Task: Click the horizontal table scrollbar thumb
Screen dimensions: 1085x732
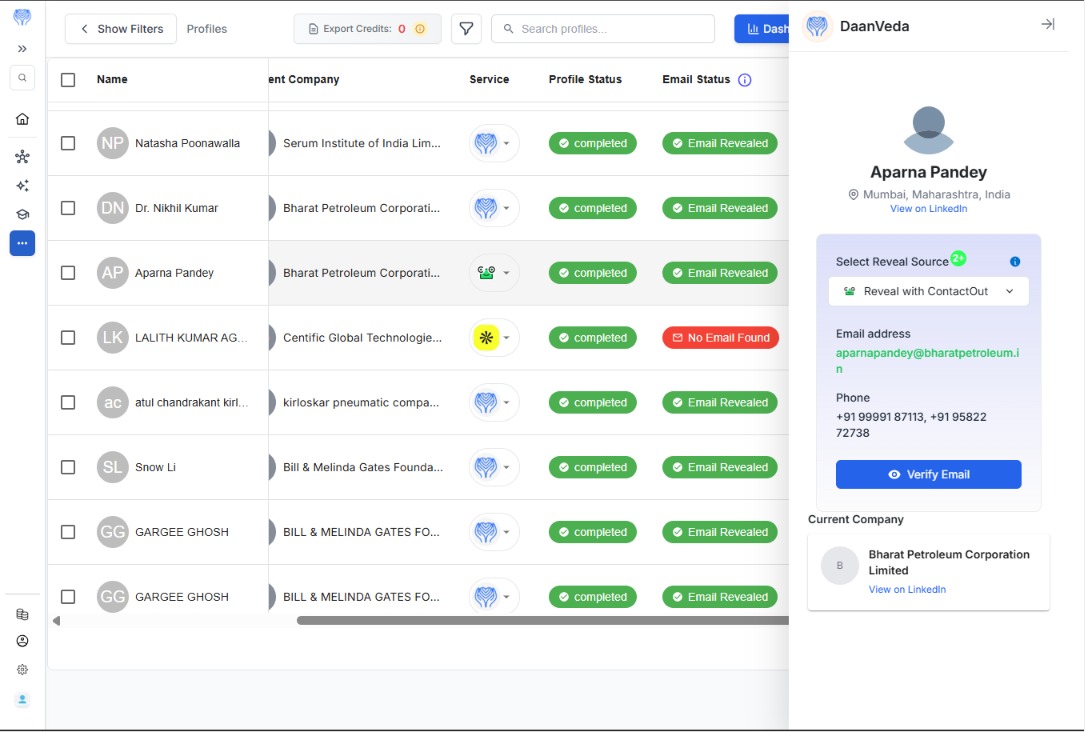Action: (x=542, y=621)
